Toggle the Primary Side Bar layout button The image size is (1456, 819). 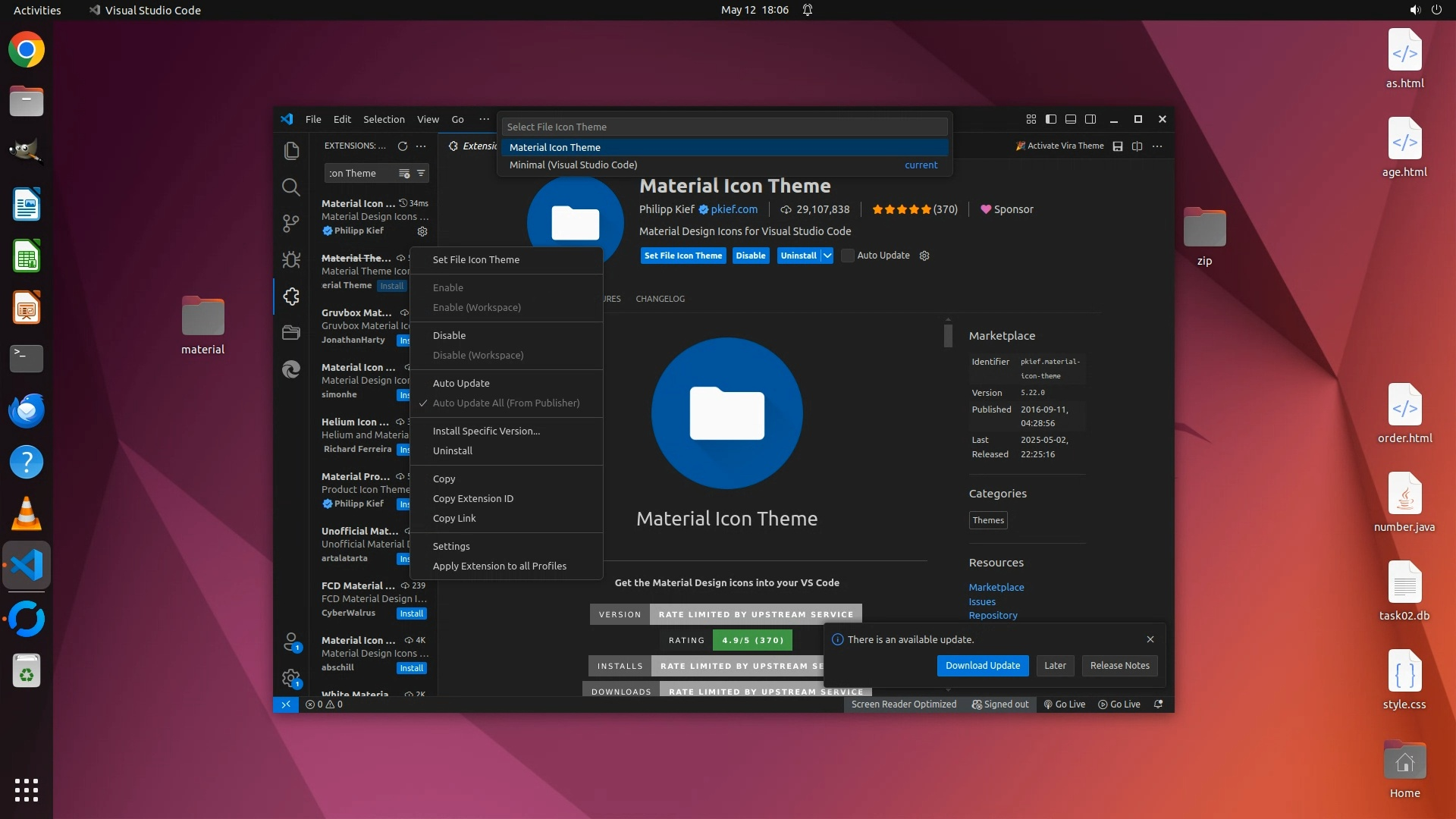click(1051, 119)
